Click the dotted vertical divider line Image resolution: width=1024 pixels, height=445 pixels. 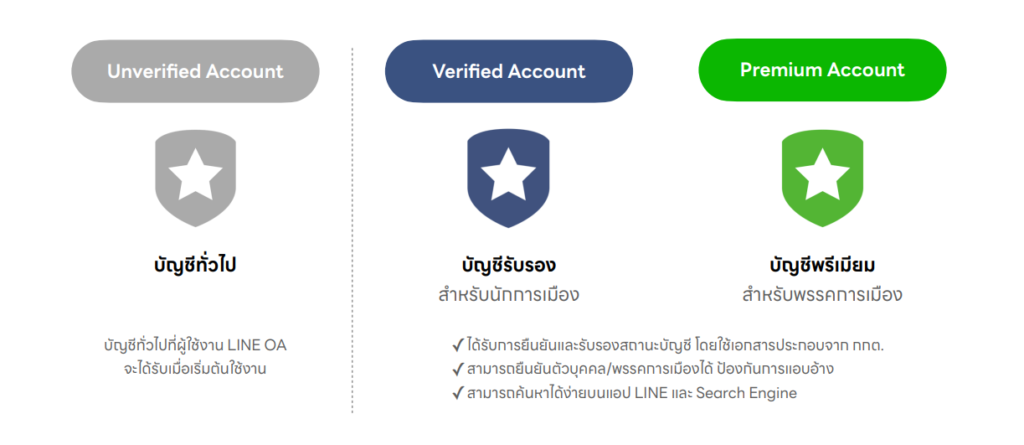click(x=352, y=230)
